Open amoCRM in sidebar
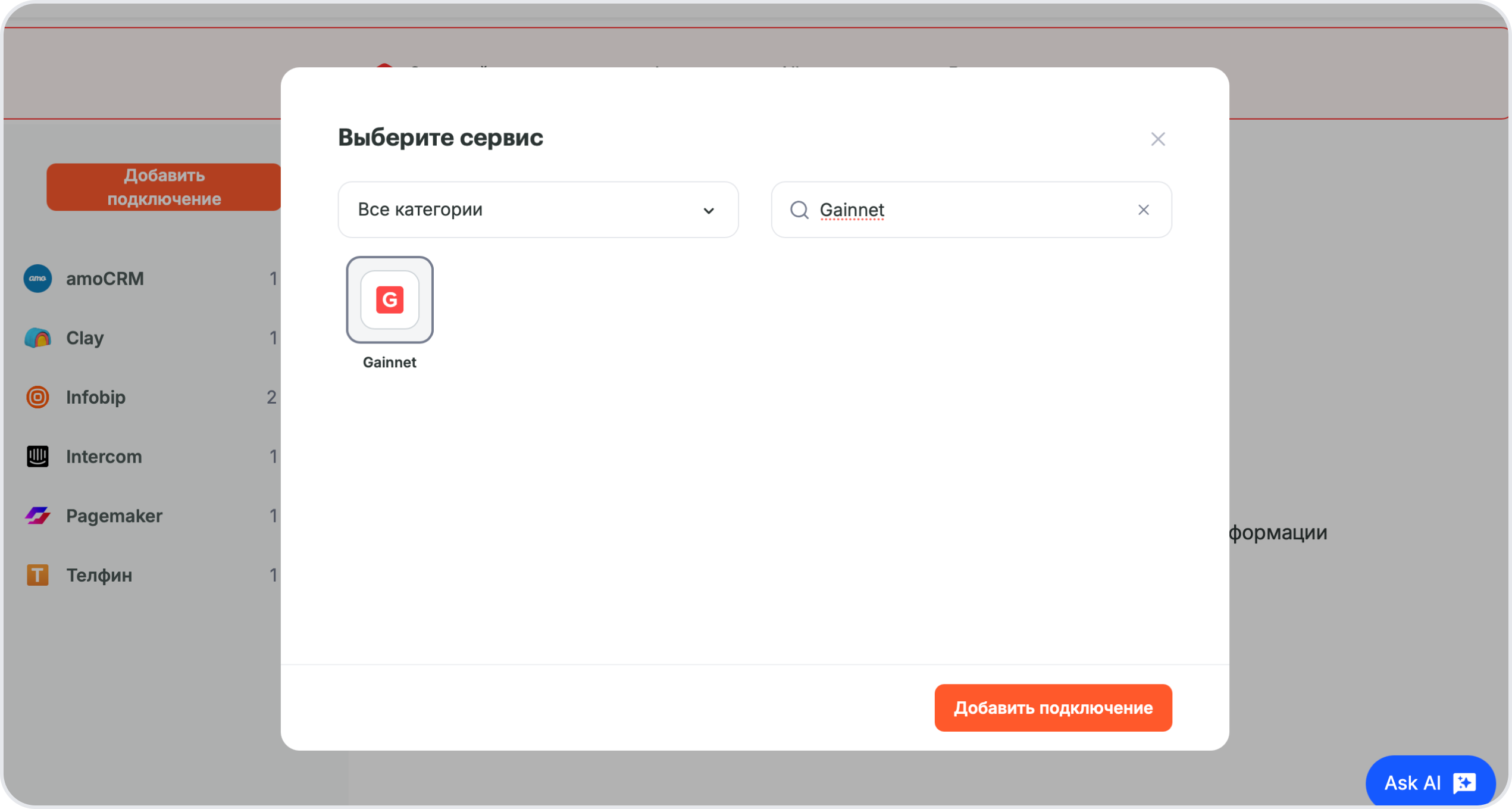This screenshot has width=1512, height=809. [x=151, y=279]
